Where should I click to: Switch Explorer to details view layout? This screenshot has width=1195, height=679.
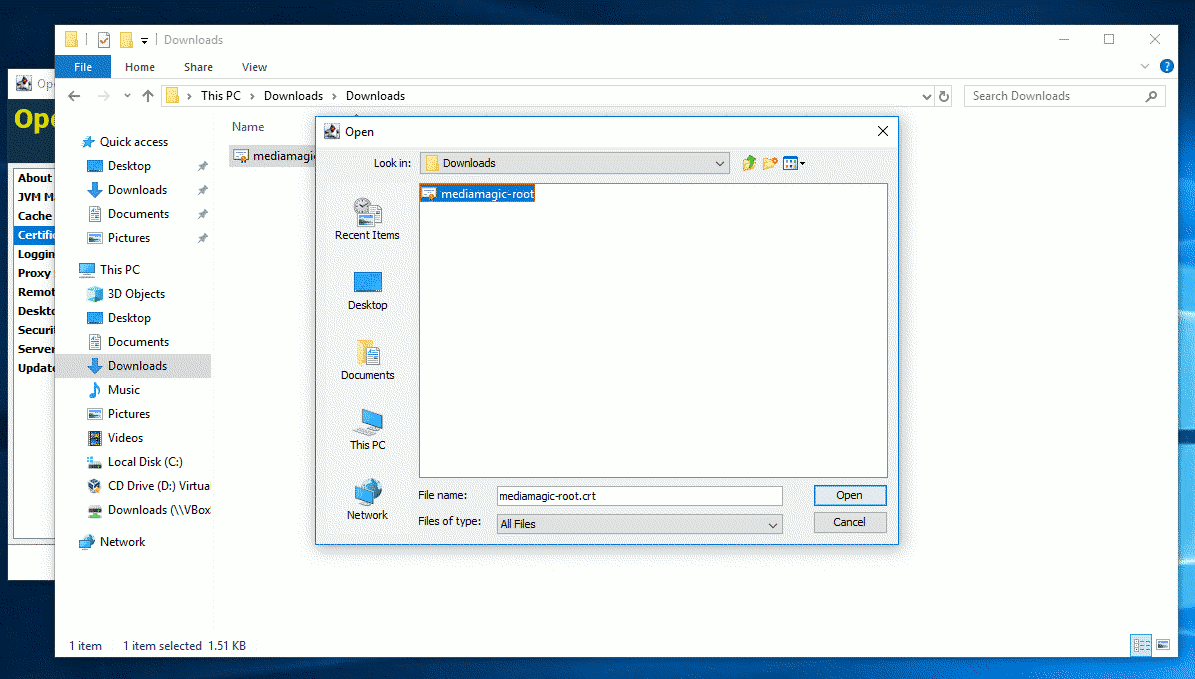(1140, 645)
